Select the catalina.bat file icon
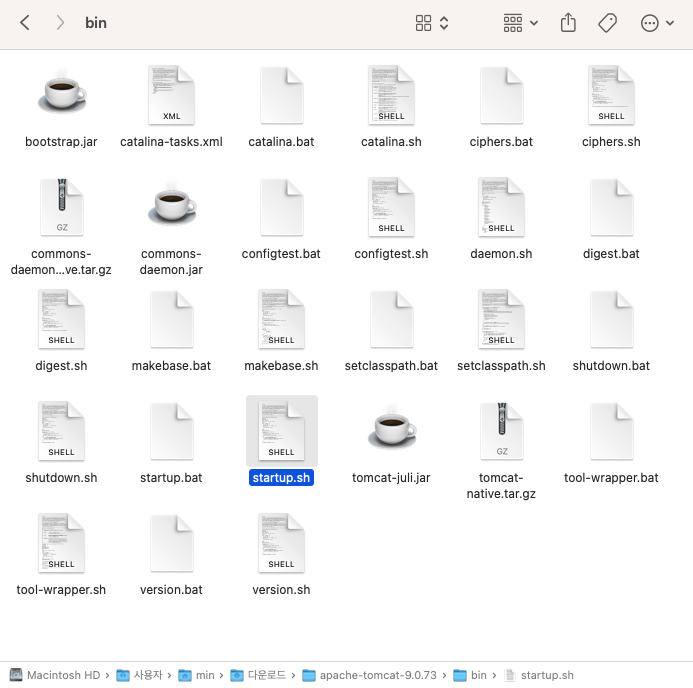Viewport: 693px width, 688px height. (x=282, y=95)
